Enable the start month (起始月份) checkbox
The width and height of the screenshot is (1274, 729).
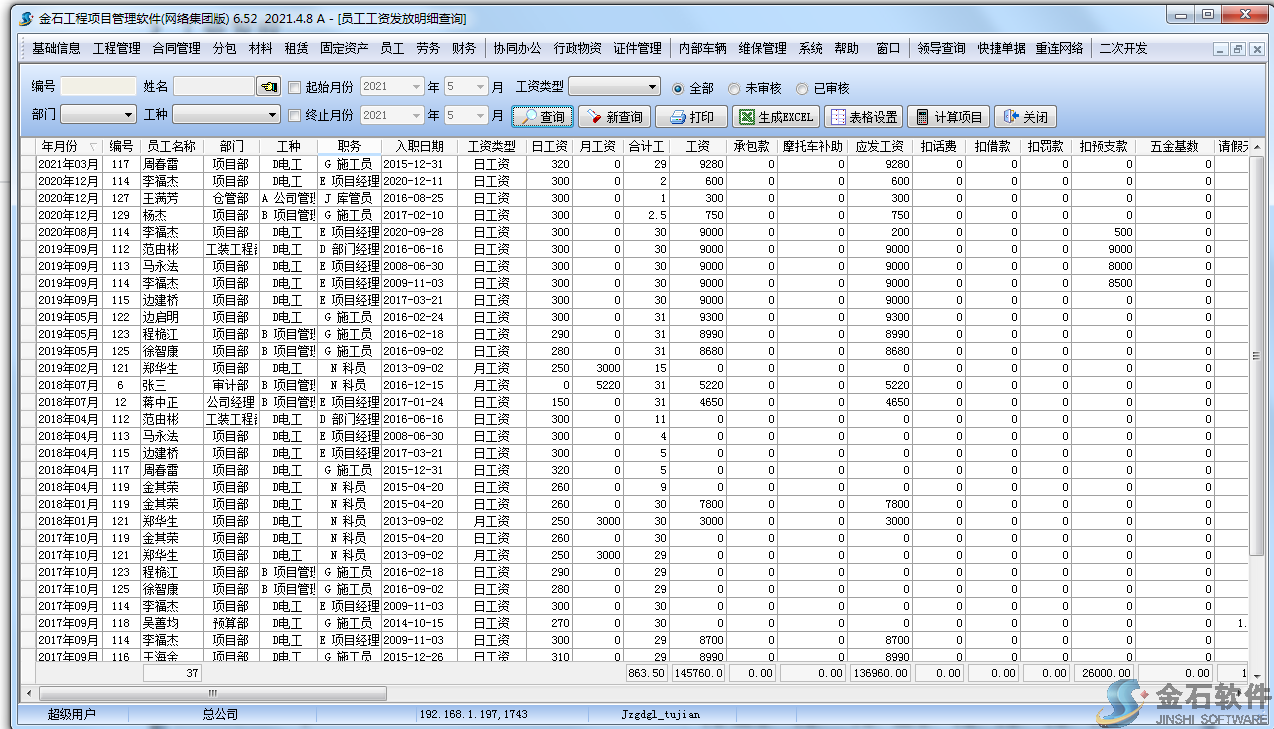pos(294,88)
